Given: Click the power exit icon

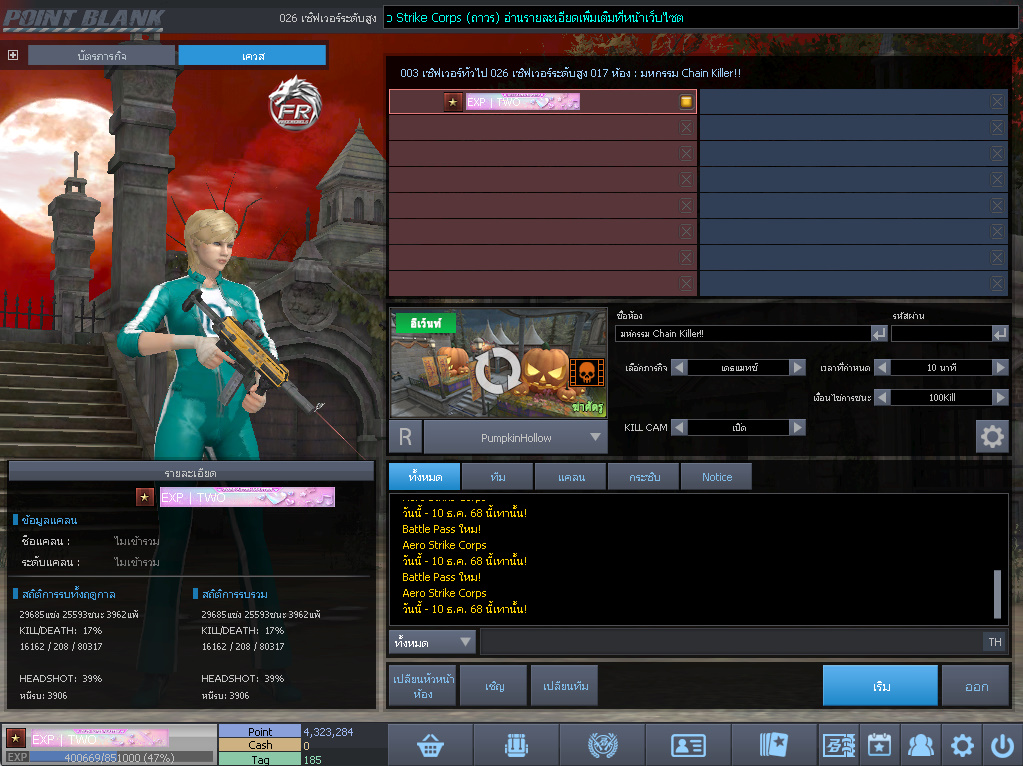Looking at the screenshot, I should click(1002, 745).
